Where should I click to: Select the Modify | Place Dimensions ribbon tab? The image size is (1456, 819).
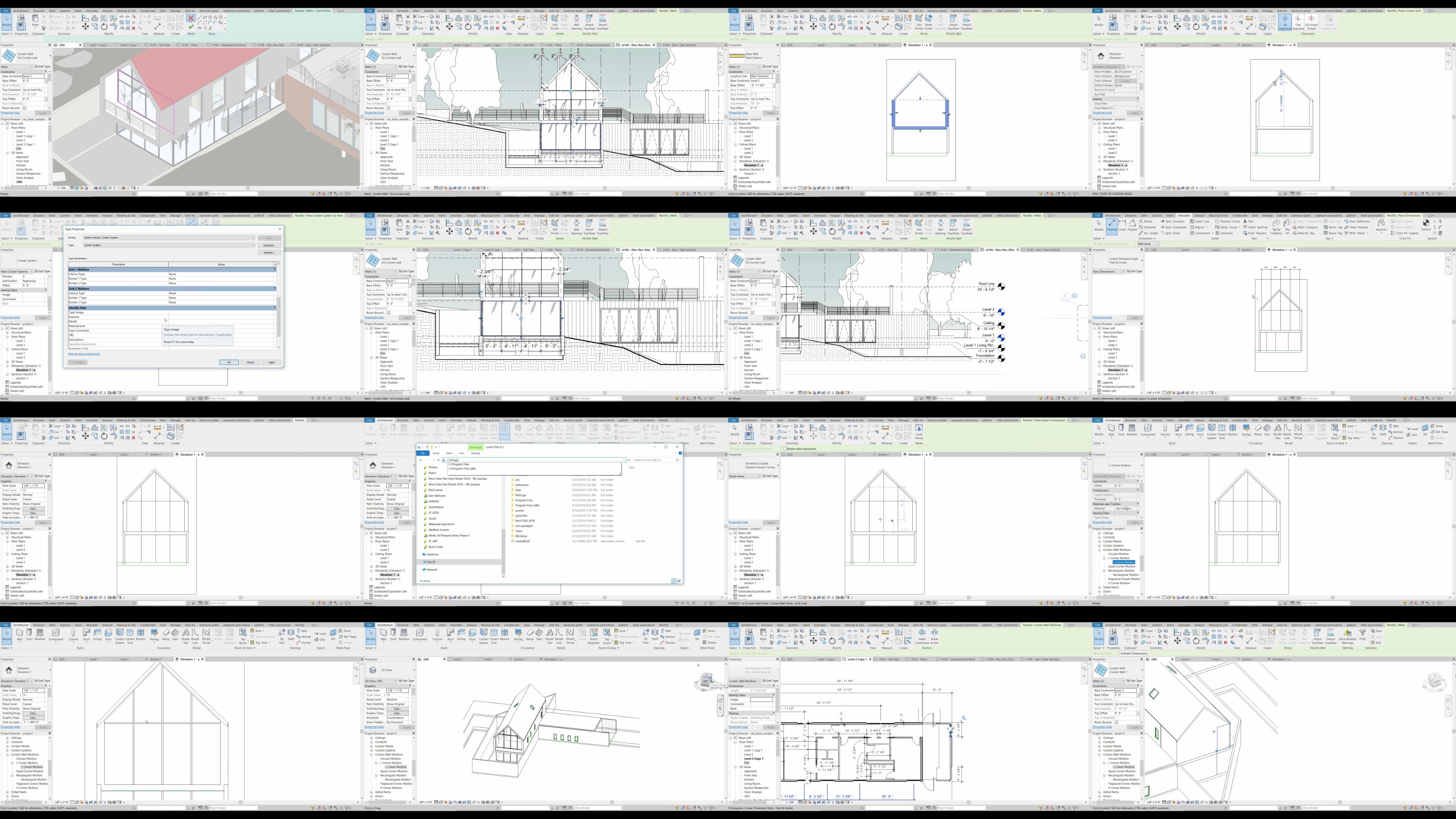1403,215
